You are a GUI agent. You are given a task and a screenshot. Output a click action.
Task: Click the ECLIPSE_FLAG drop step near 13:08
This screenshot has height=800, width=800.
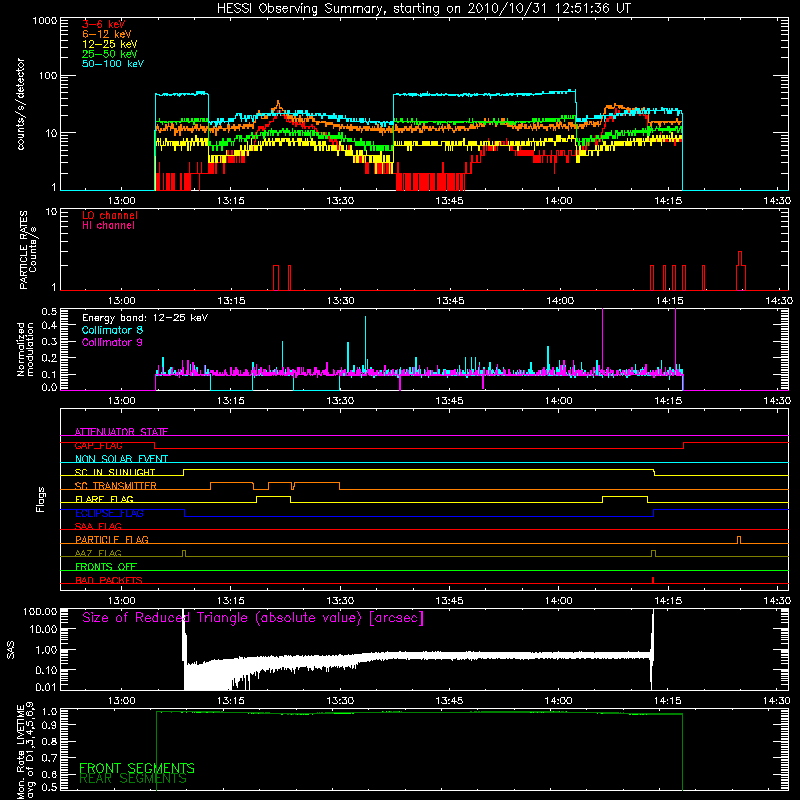pyautogui.click(x=184, y=513)
